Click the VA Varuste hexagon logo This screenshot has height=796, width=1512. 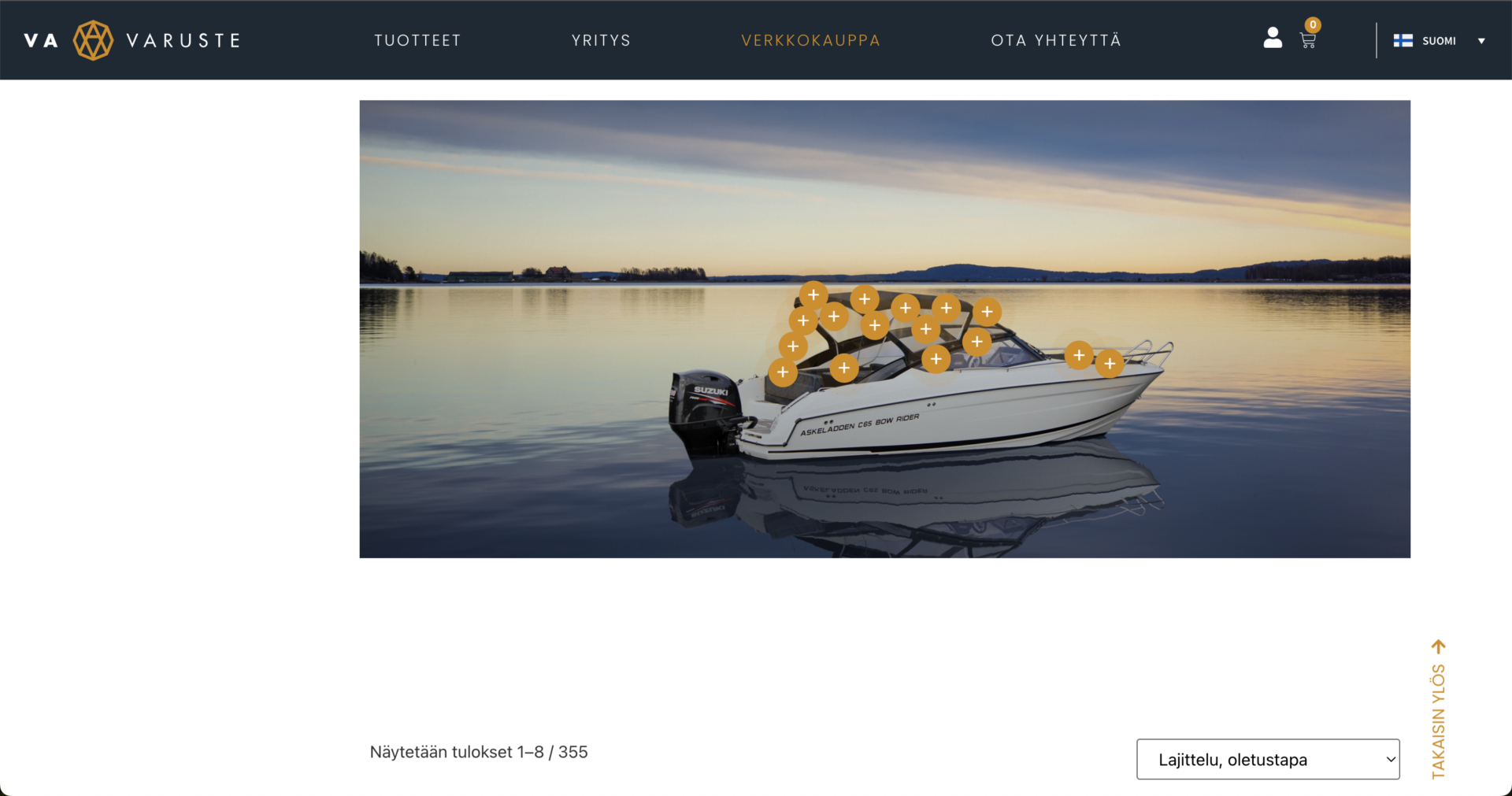[x=93, y=40]
